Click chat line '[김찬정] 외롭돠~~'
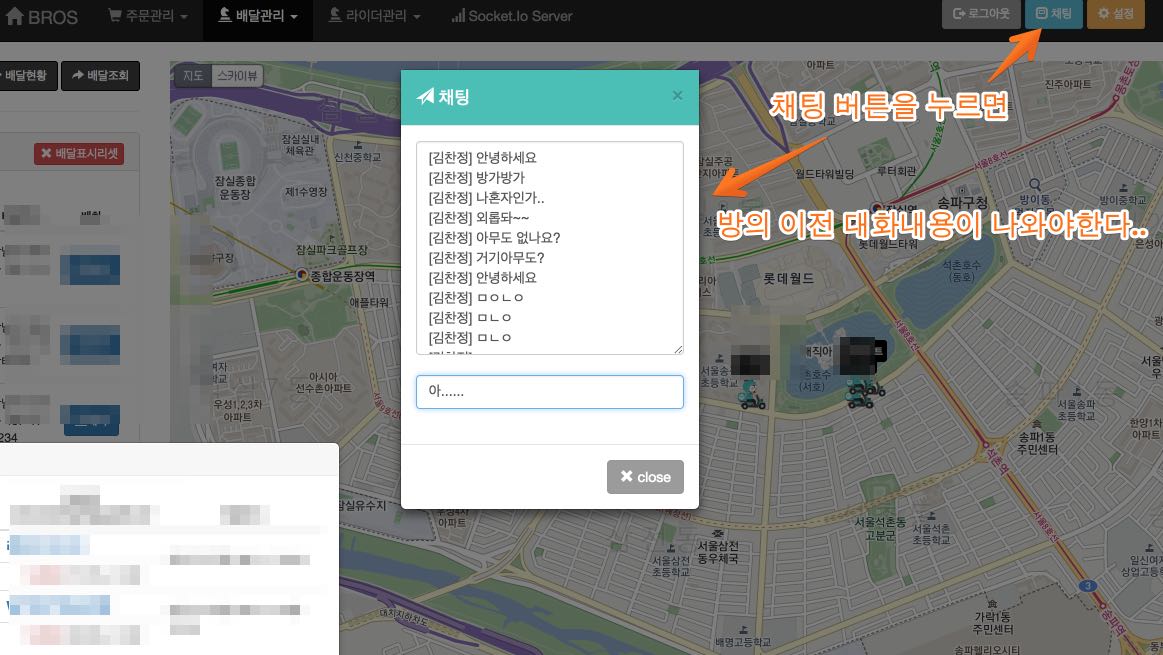This screenshot has height=655, width=1163. coord(478,218)
